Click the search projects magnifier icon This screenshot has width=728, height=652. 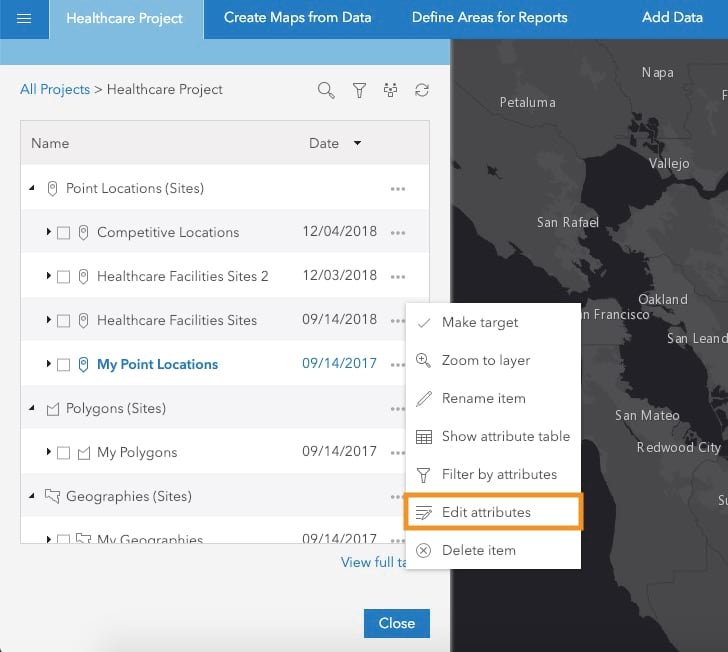click(326, 90)
